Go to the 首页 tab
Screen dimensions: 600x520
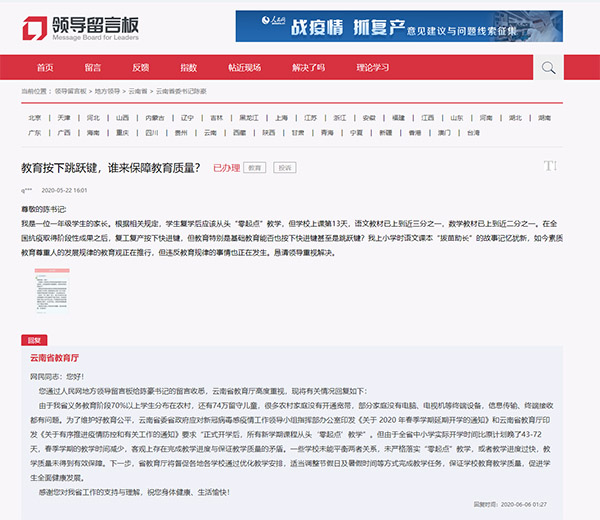point(45,68)
